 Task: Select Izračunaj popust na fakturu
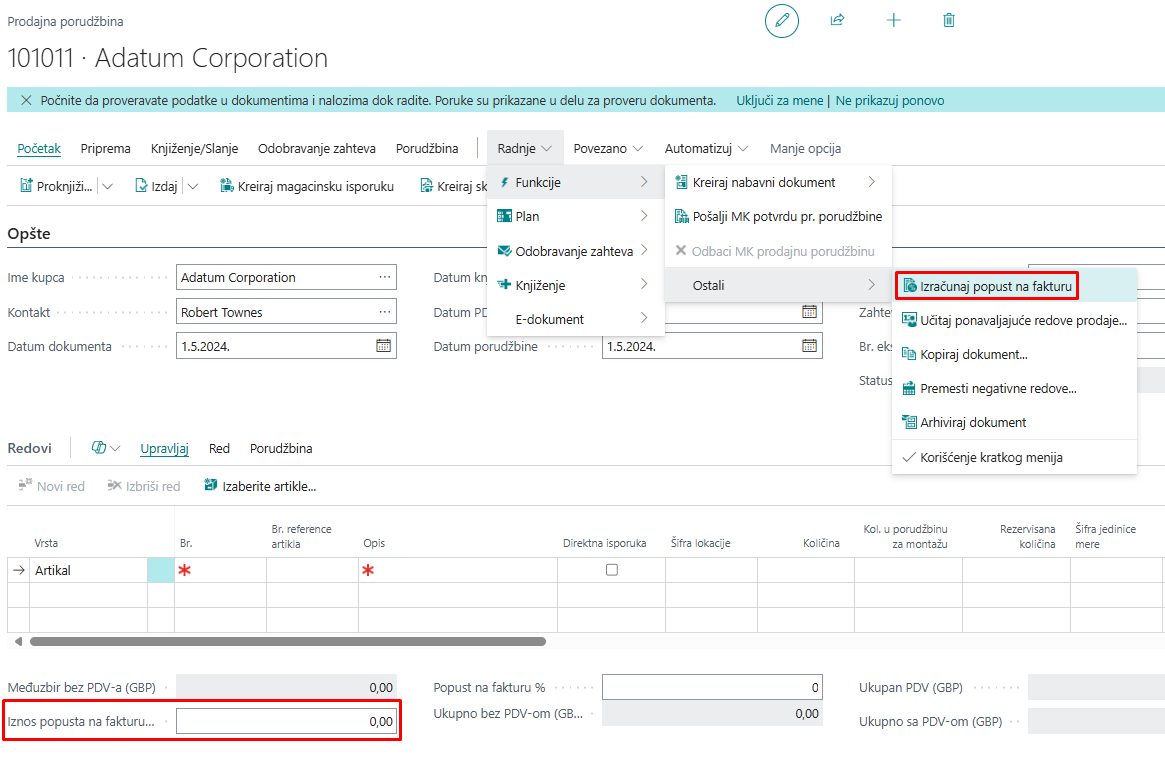[995, 286]
